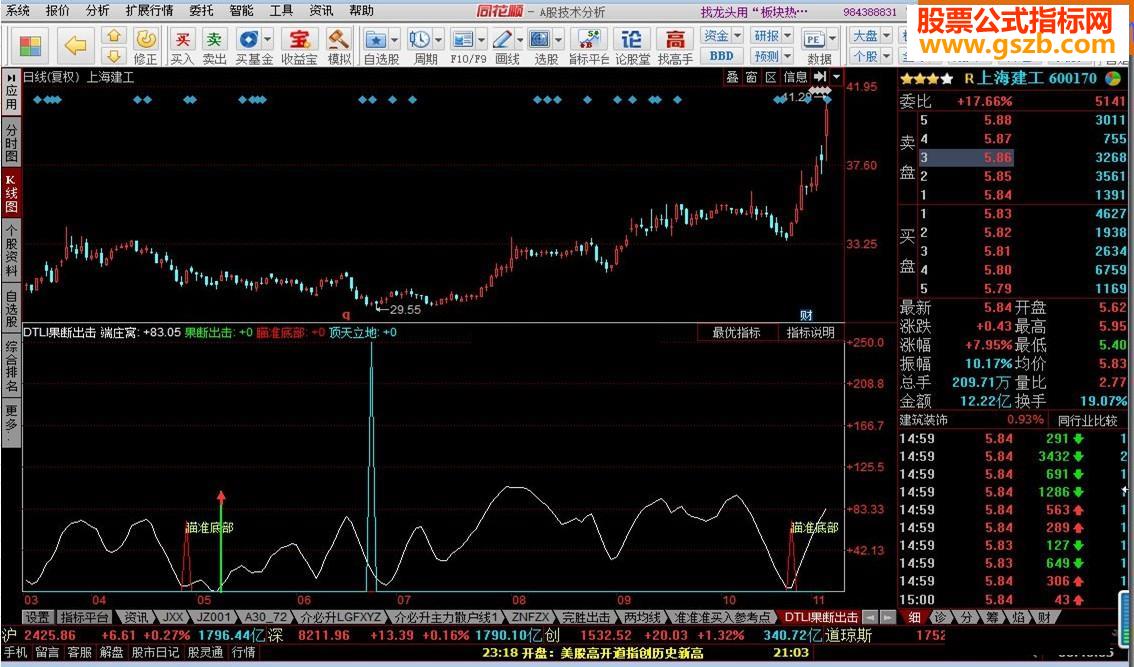The height and width of the screenshot is (667, 1134).
Task: Open the 智能 menu
Action: (242, 10)
